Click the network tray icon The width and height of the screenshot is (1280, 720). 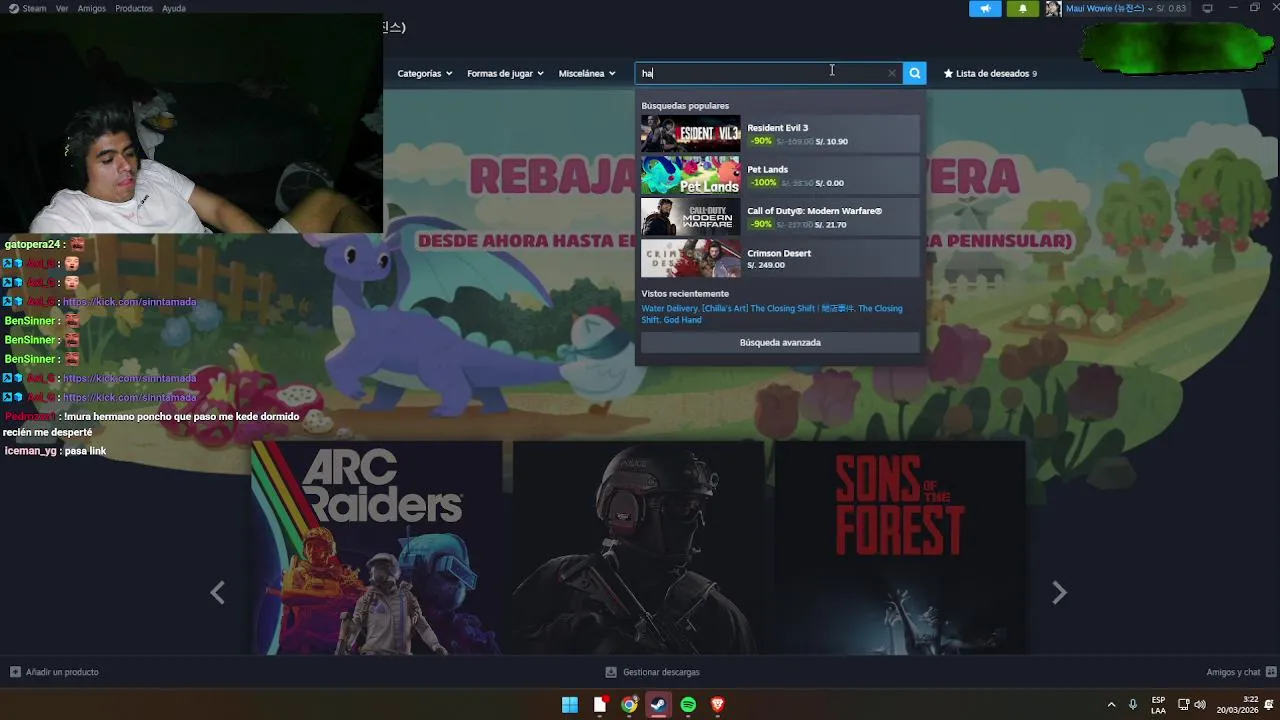point(1183,705)
